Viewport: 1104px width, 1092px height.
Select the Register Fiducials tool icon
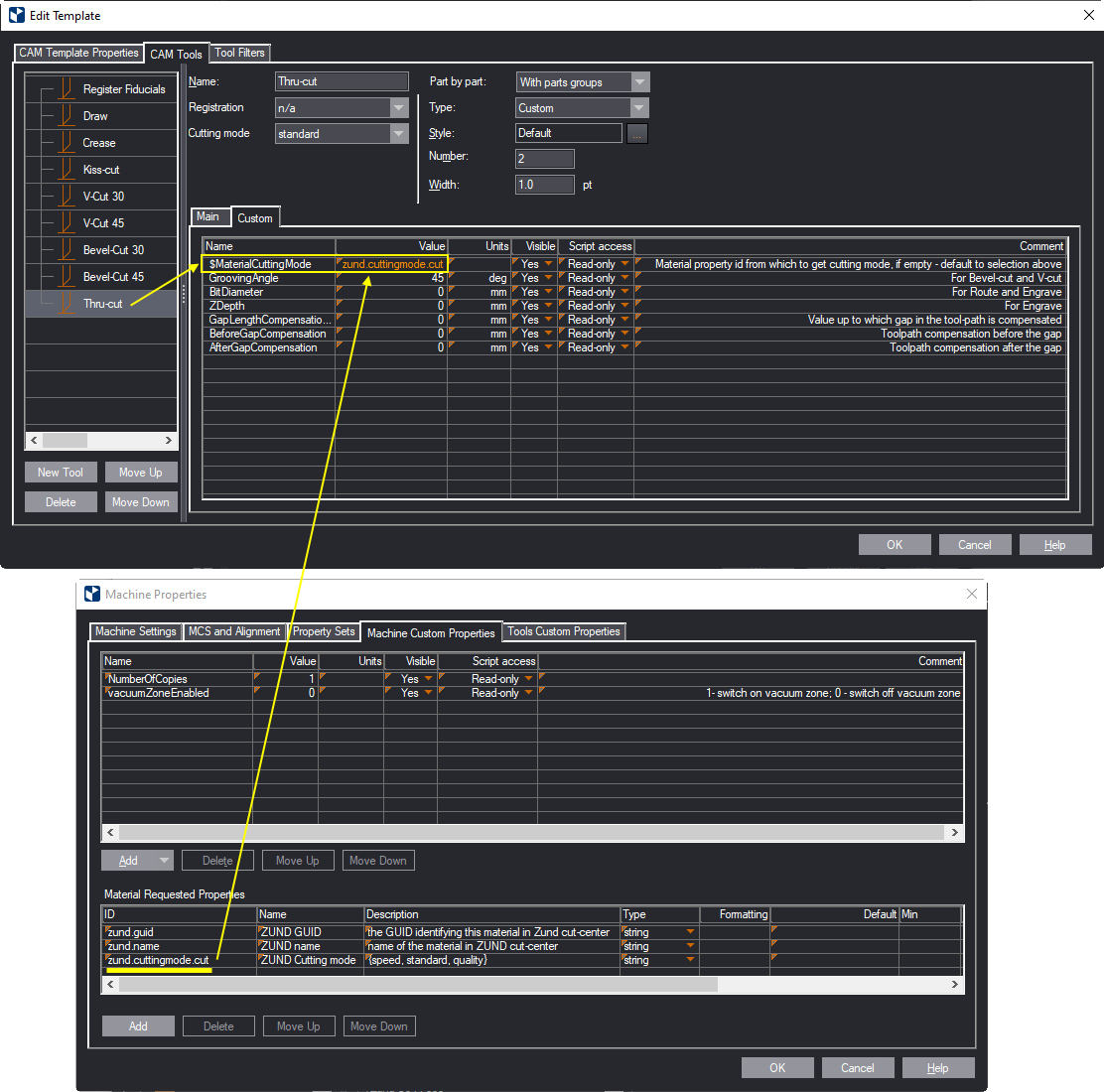click(67, 89)
